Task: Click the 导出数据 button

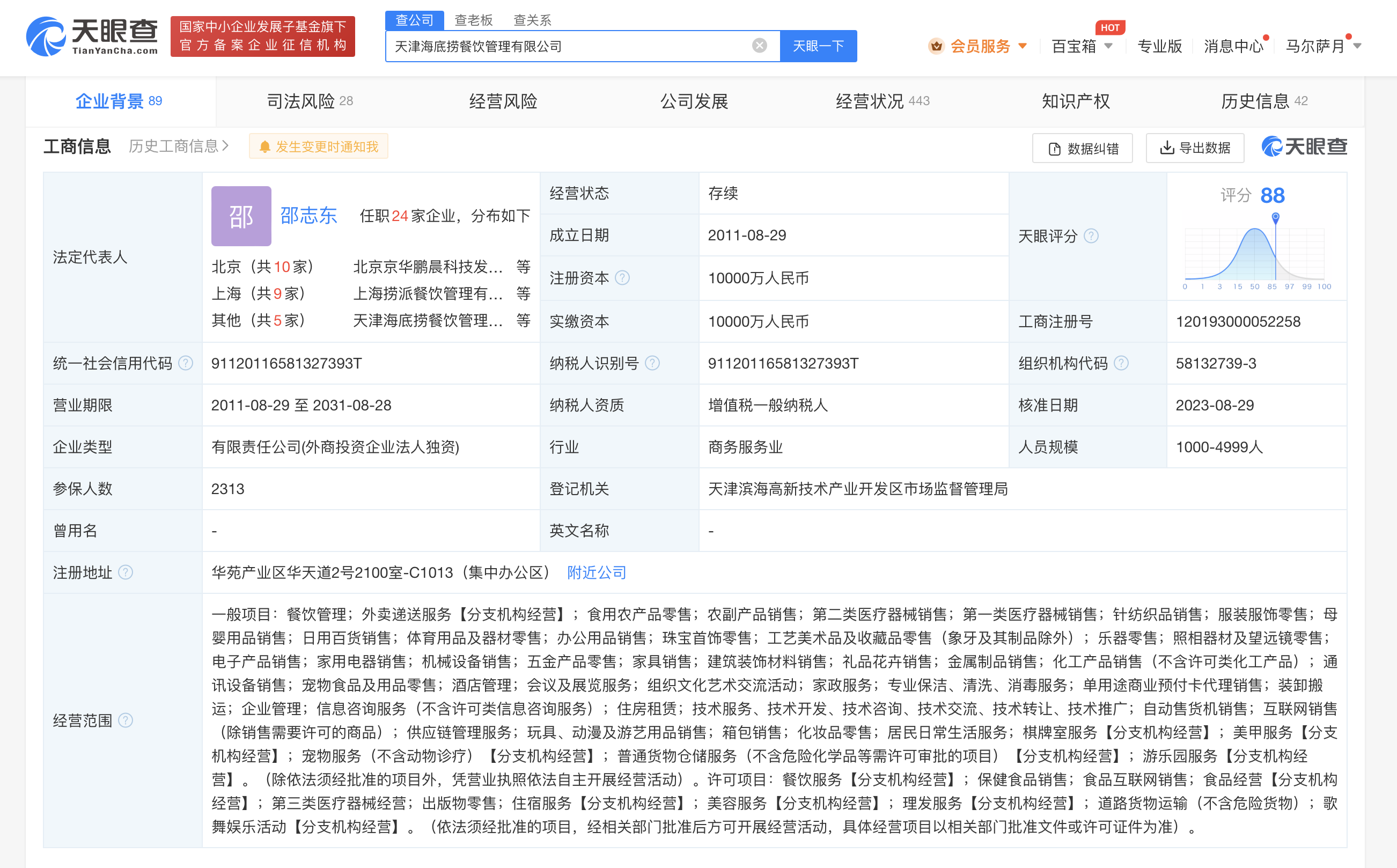Action: (x=1195, y=148)
